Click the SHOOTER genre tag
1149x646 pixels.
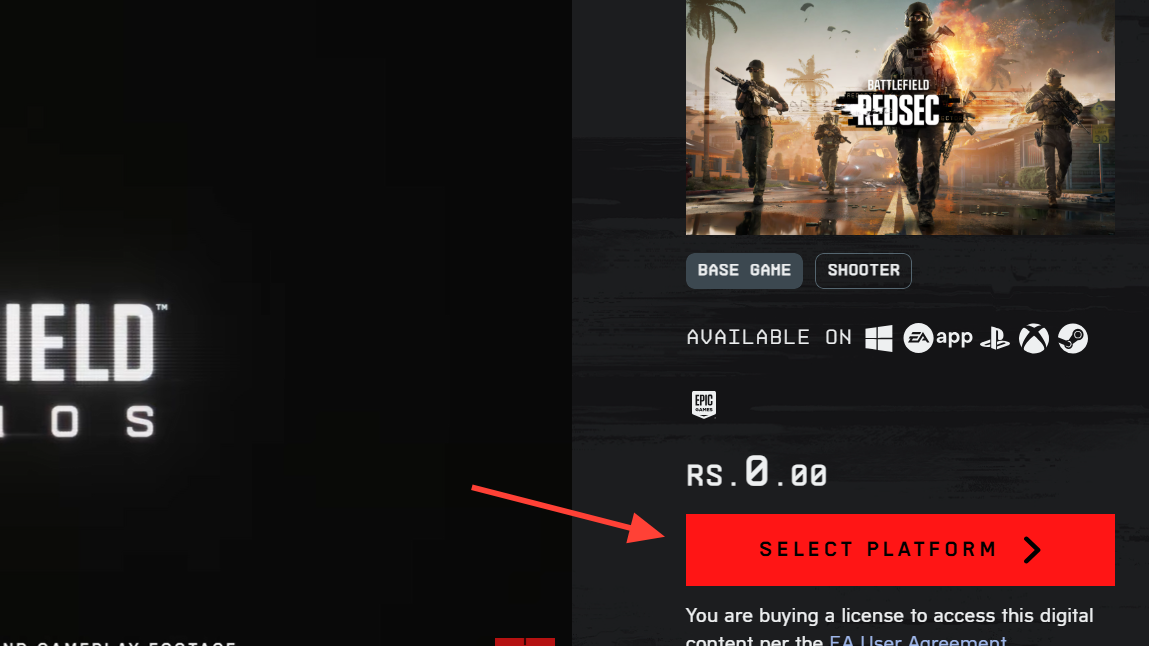(x=863, y=270)
